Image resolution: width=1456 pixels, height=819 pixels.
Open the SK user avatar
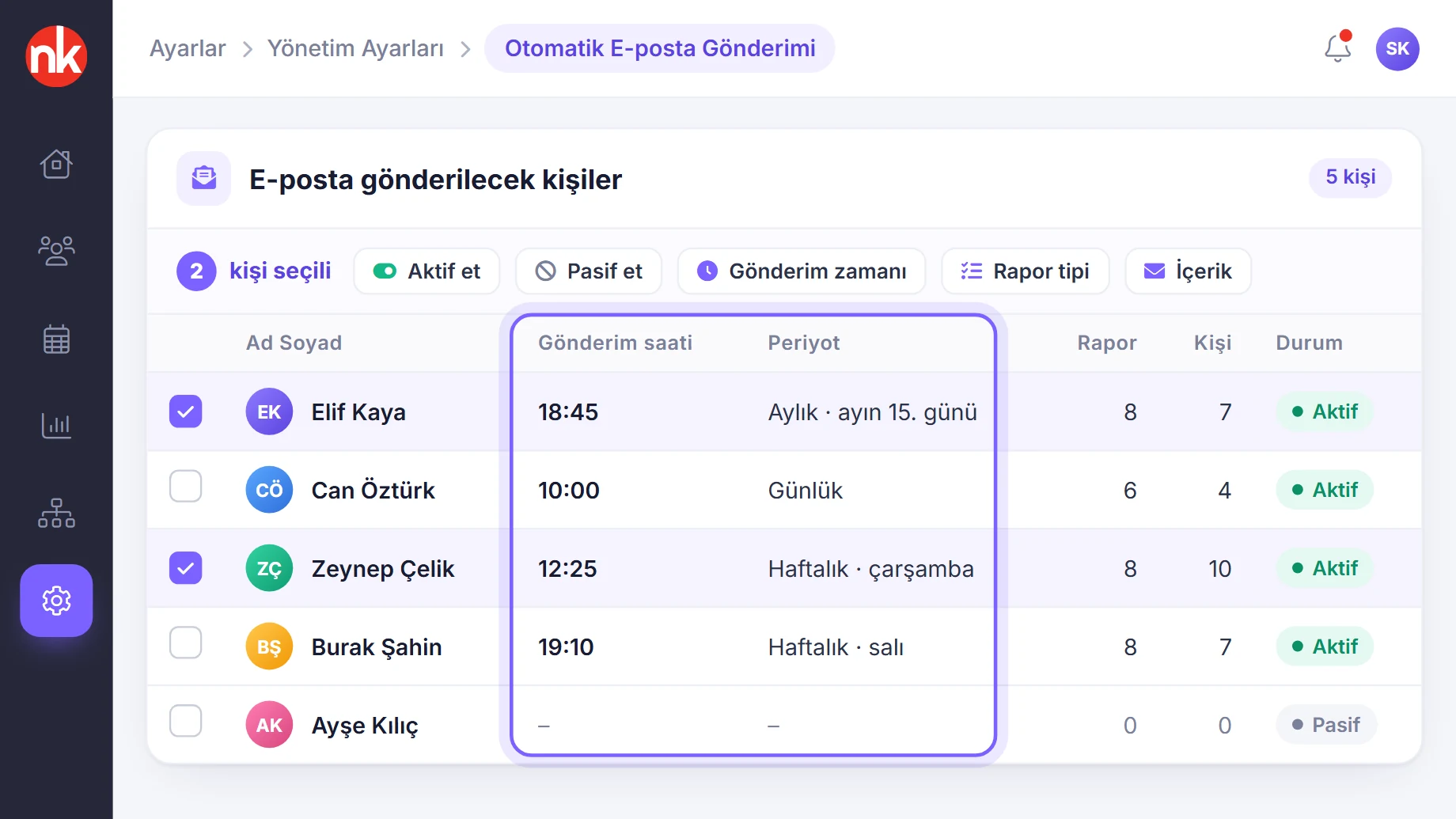click(x=1397, y=49)
